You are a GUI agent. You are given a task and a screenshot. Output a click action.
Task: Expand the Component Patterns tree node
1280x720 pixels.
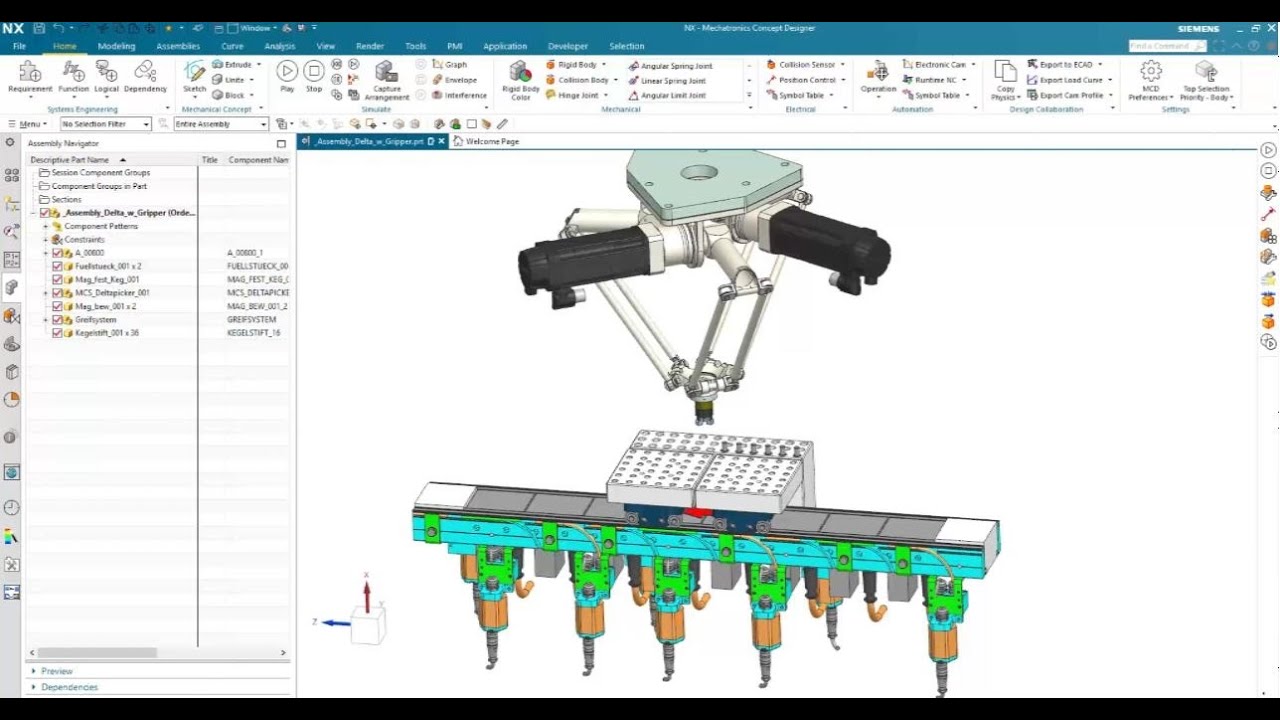45,227
